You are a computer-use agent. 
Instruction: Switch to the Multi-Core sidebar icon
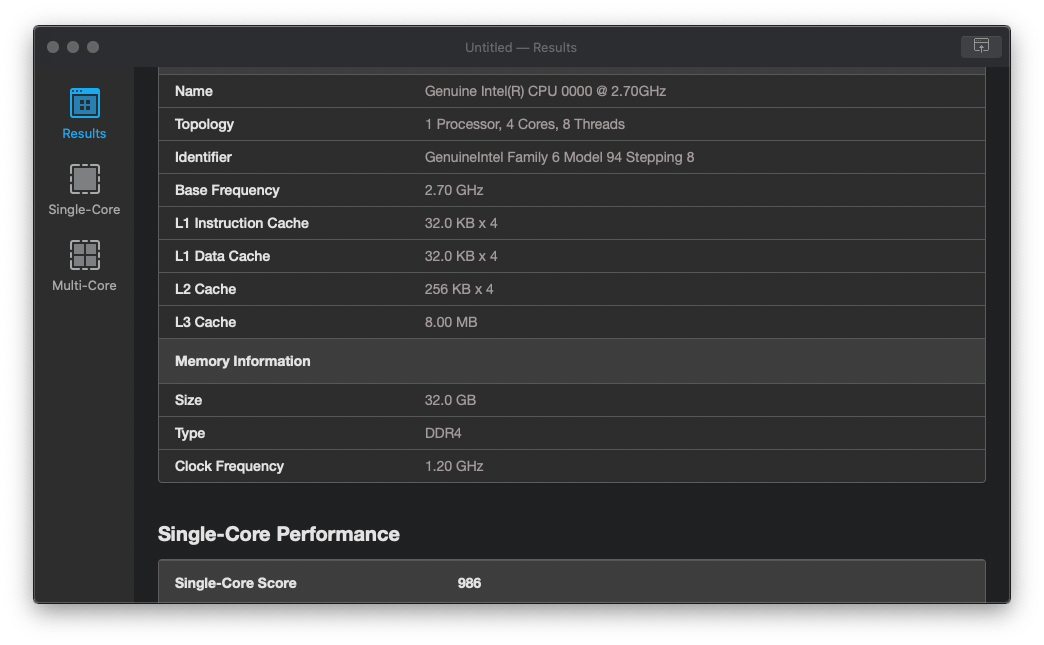[x=84, y=256]
